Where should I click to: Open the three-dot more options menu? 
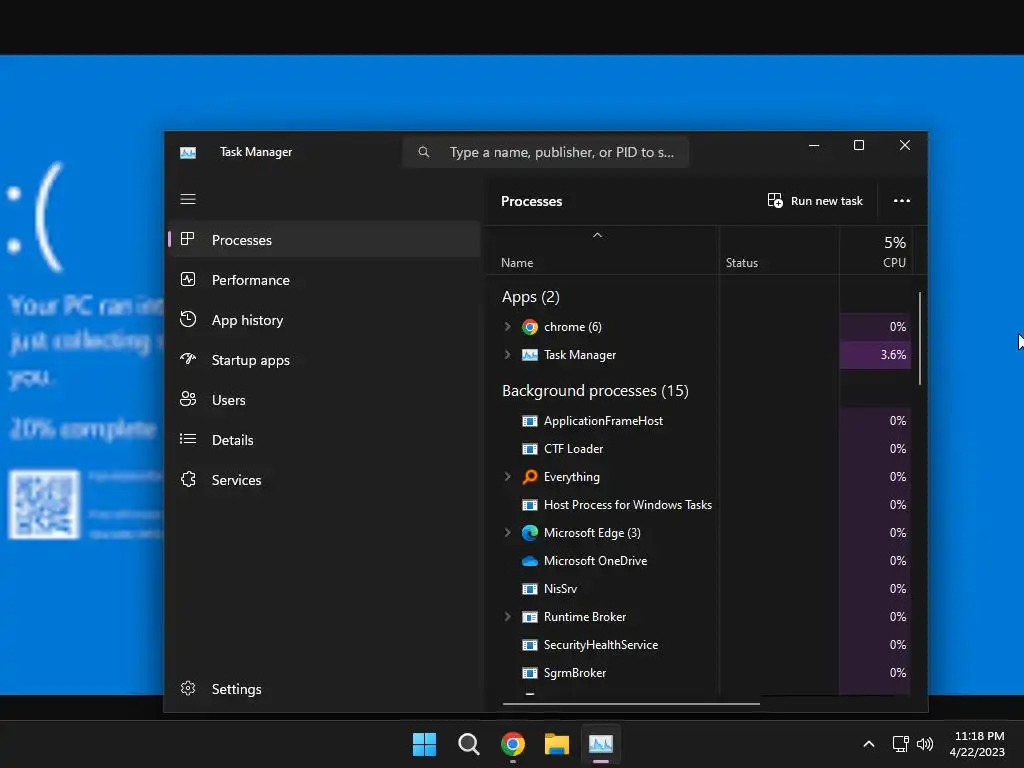pyautogui.click(x=901, y=200)
